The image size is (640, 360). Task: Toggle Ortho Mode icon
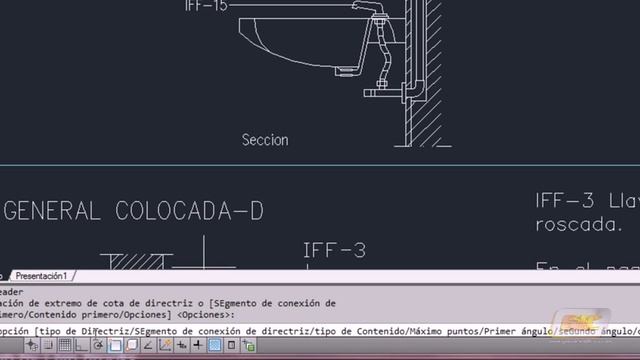click(81, 346)
